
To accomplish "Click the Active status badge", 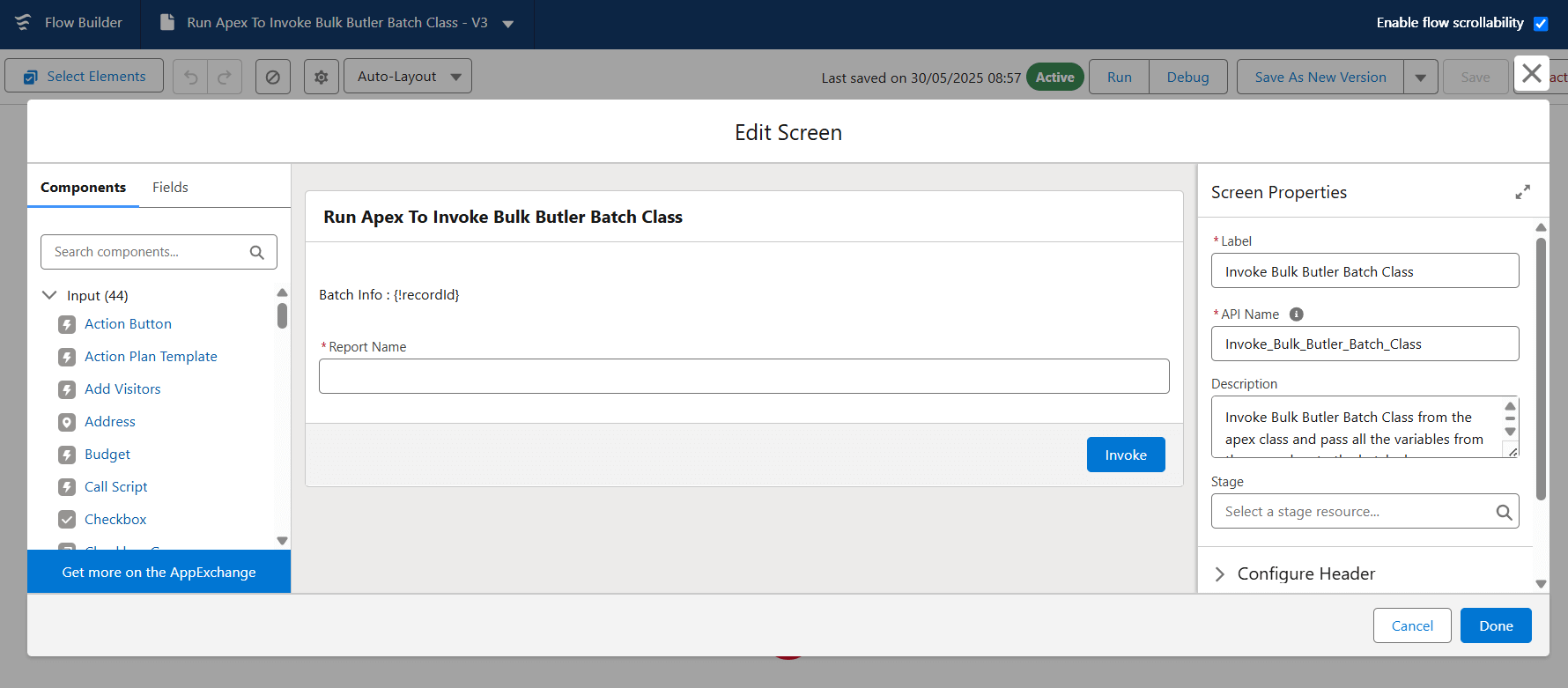I will tap(1054, 78).
